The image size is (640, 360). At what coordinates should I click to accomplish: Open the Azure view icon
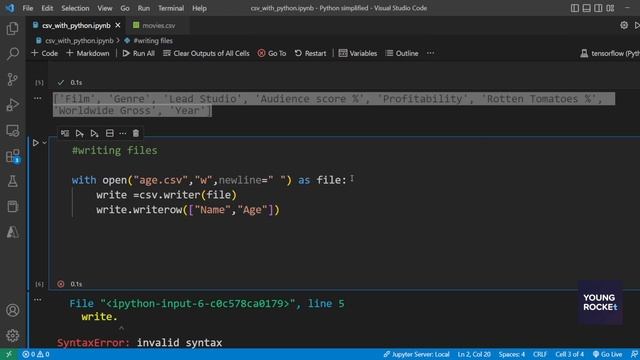(x=13, y=232)
